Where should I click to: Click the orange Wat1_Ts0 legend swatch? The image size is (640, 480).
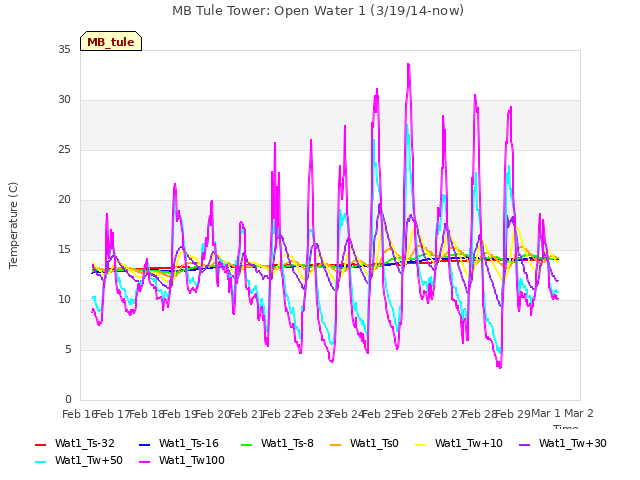tap(336, 445)
